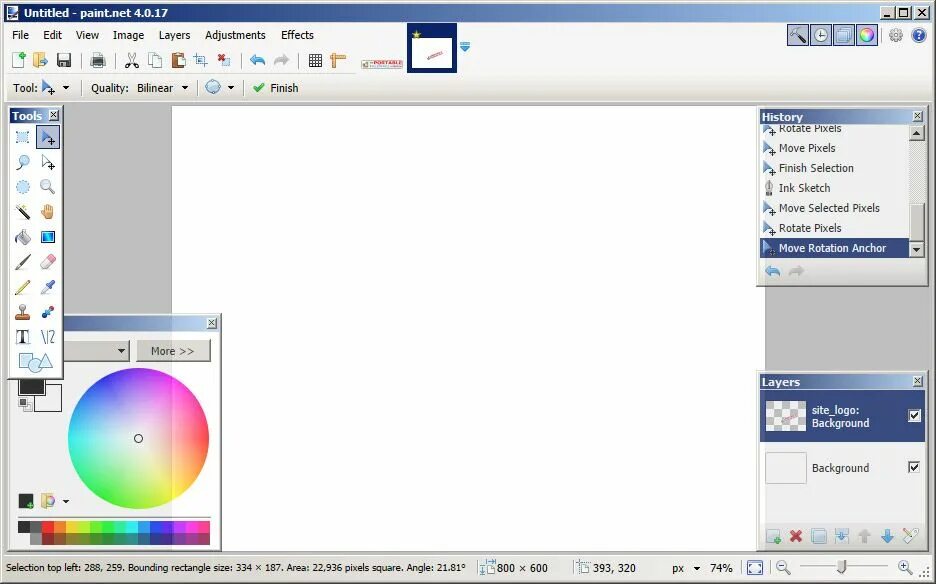
Task: Select the Move Selected Pixels tool
Action: pos(48,137)
